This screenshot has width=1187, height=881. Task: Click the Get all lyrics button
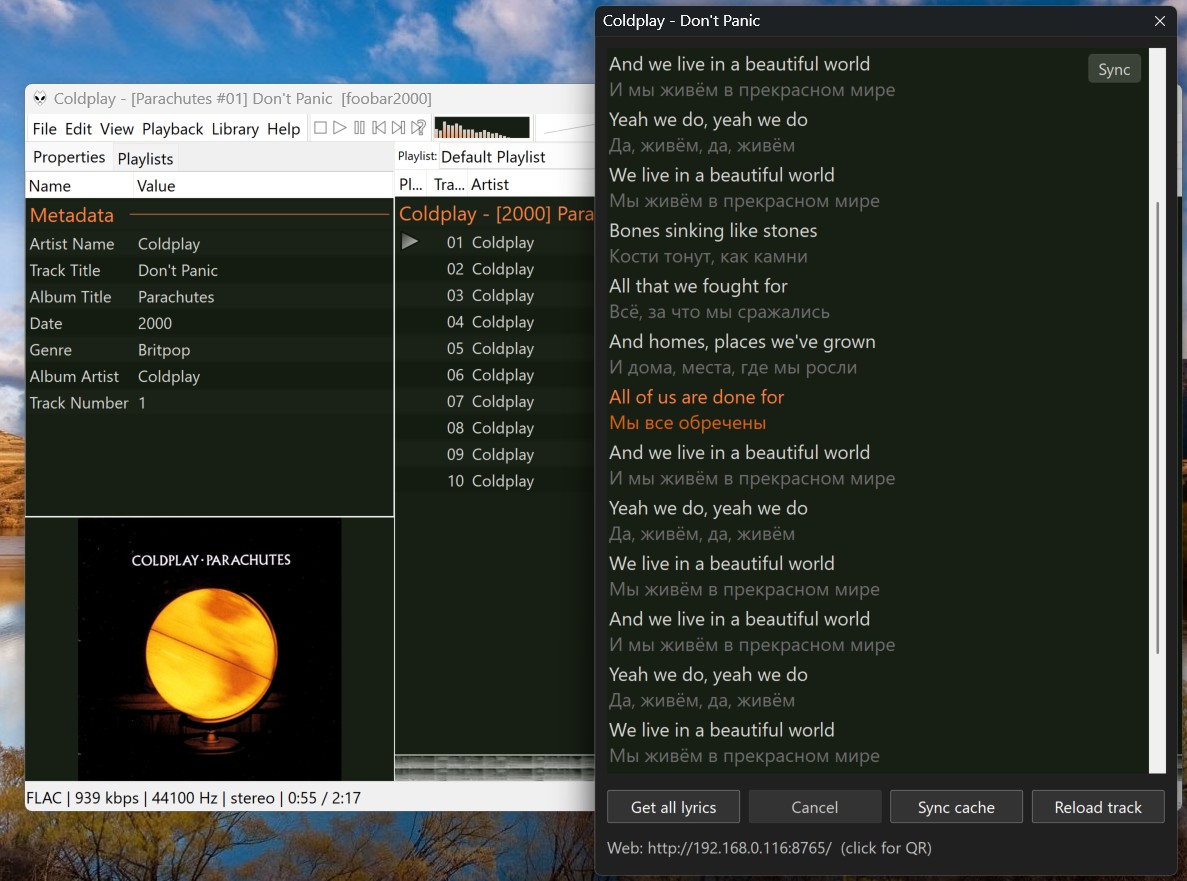pyautogui.click(x=673, y=807)
